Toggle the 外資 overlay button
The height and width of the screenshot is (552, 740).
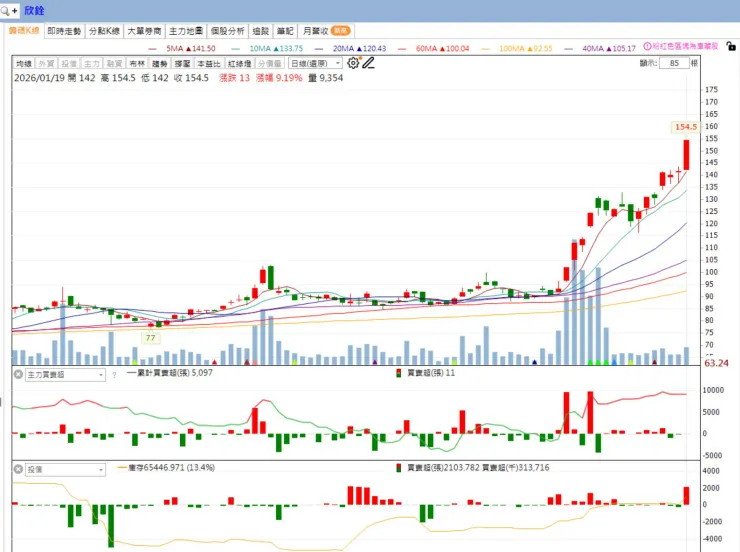(x=46, y=63)
